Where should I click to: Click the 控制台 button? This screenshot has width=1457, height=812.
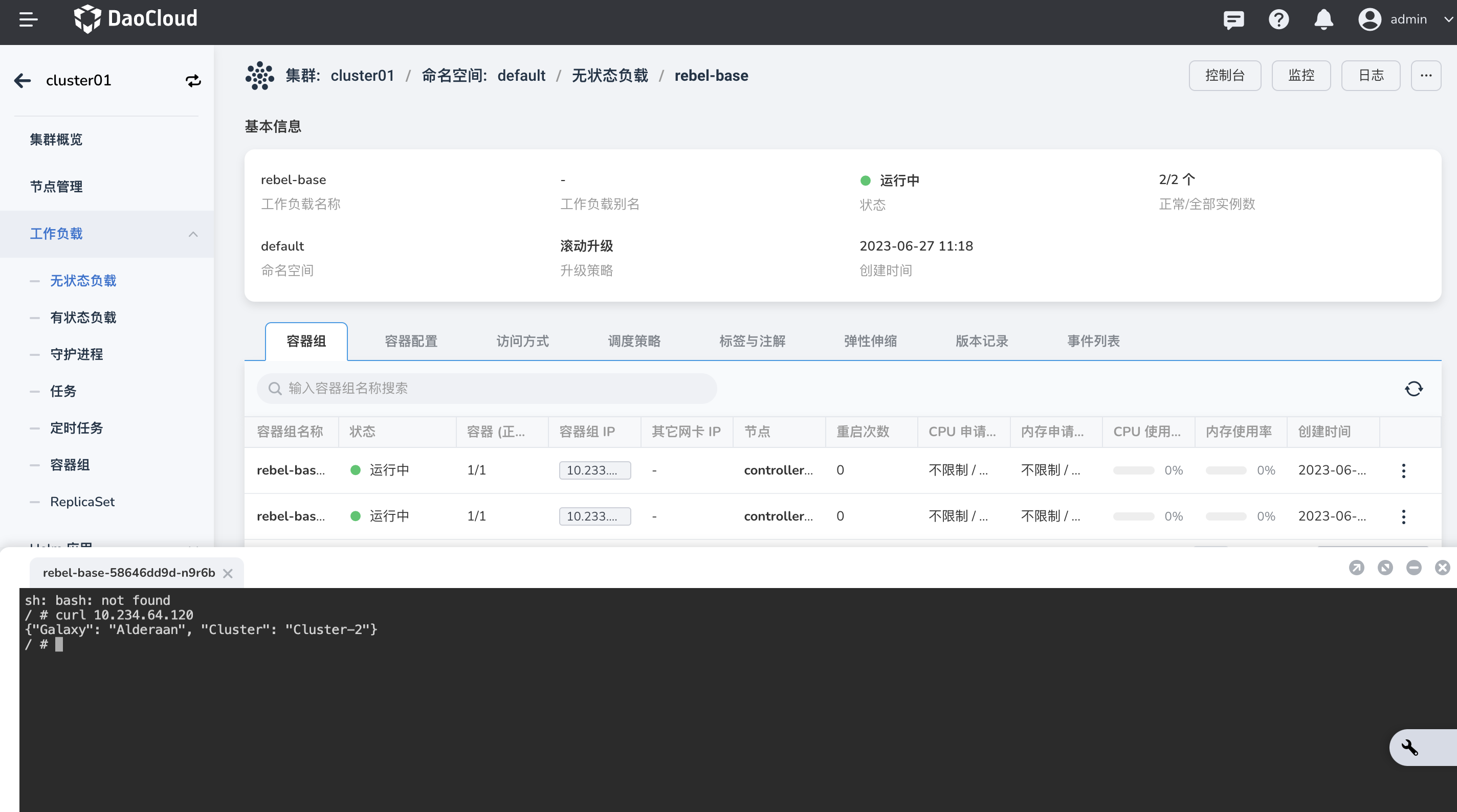[1225, 75]
